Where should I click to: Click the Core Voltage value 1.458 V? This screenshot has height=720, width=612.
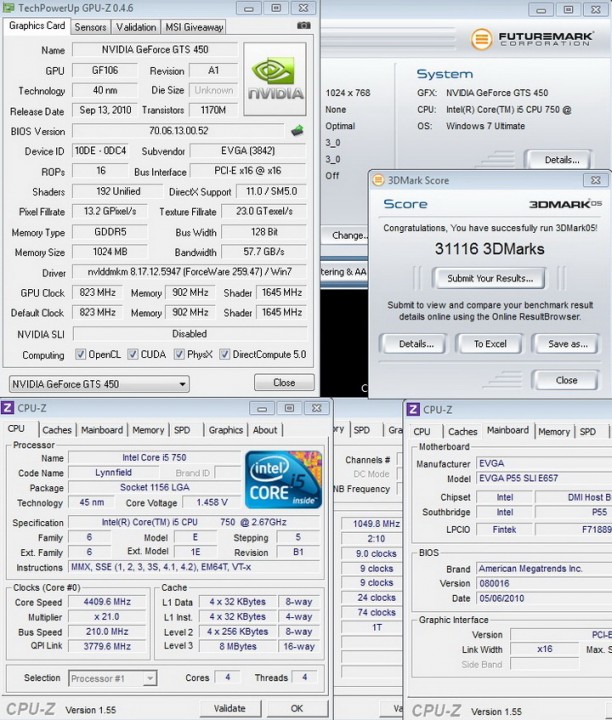212,502
